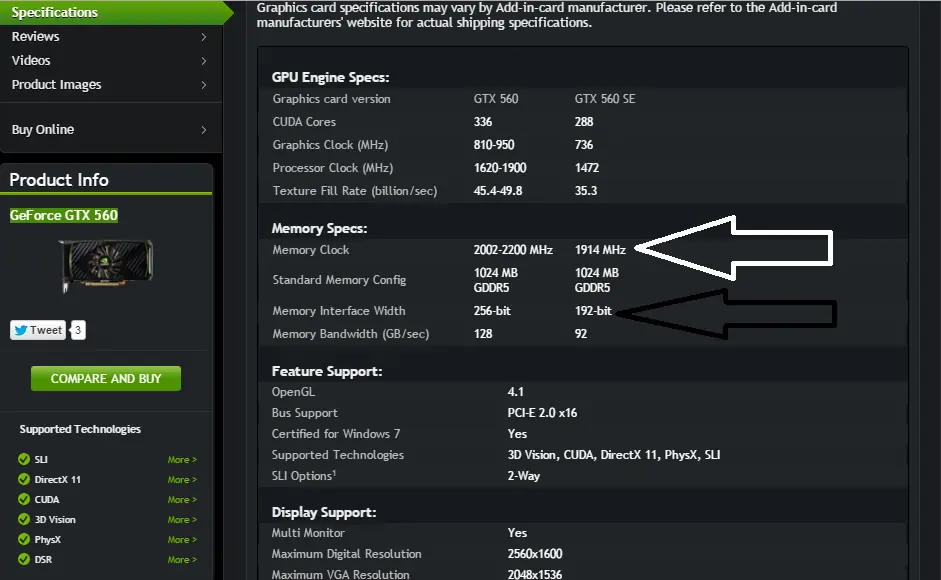Expand the Product Images chevron arrow

[204, 85]
